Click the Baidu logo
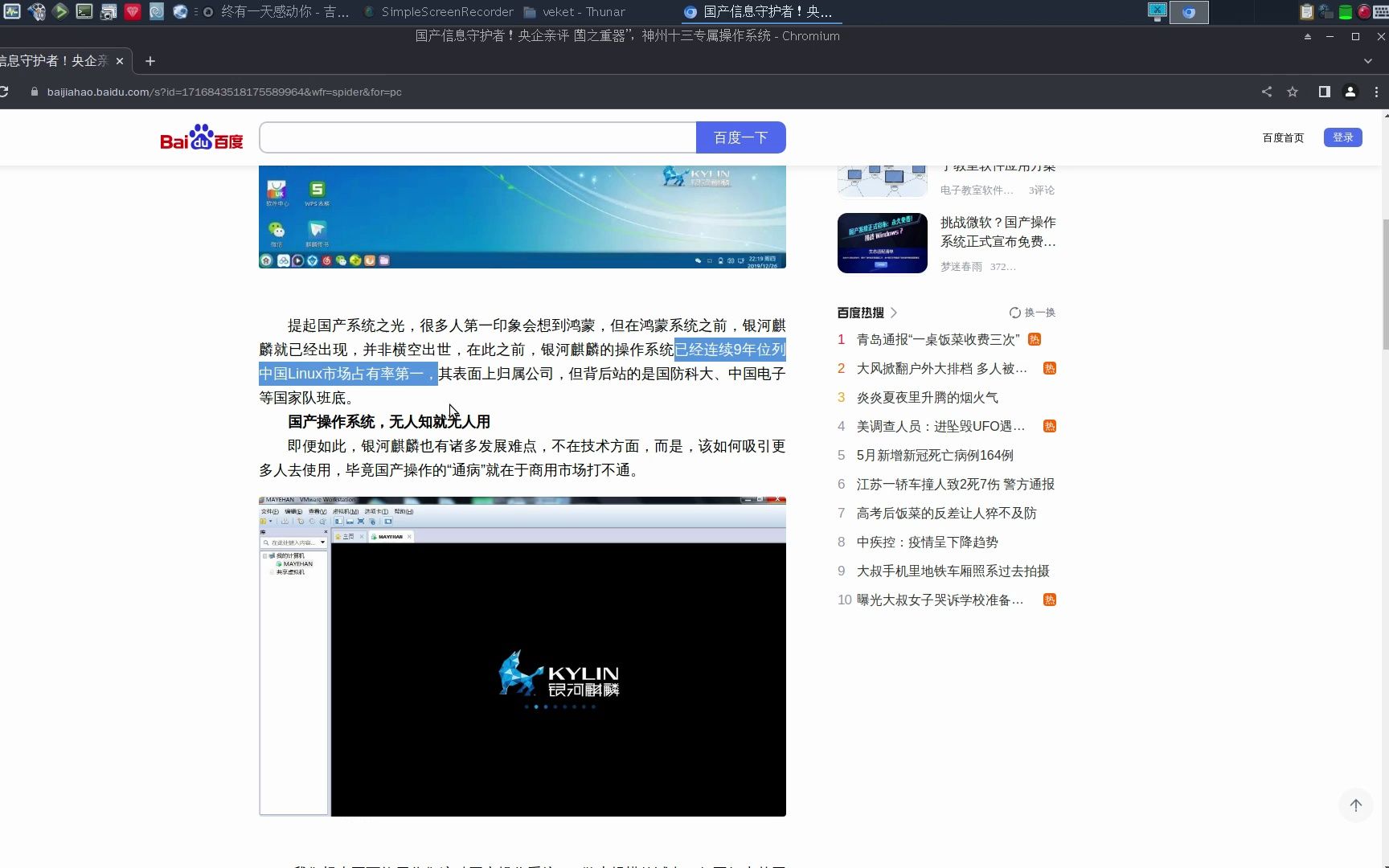 coord(202,137)
